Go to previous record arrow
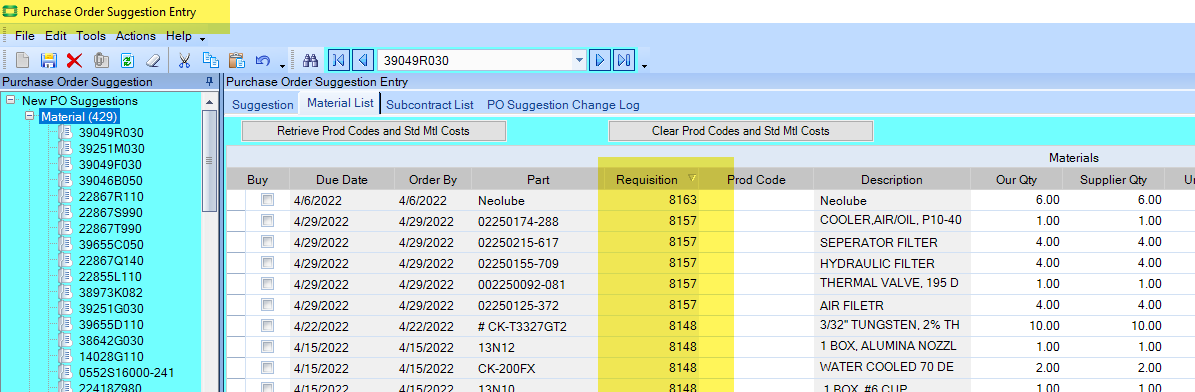The image size is (1195, 392). [x=363, y=60]
